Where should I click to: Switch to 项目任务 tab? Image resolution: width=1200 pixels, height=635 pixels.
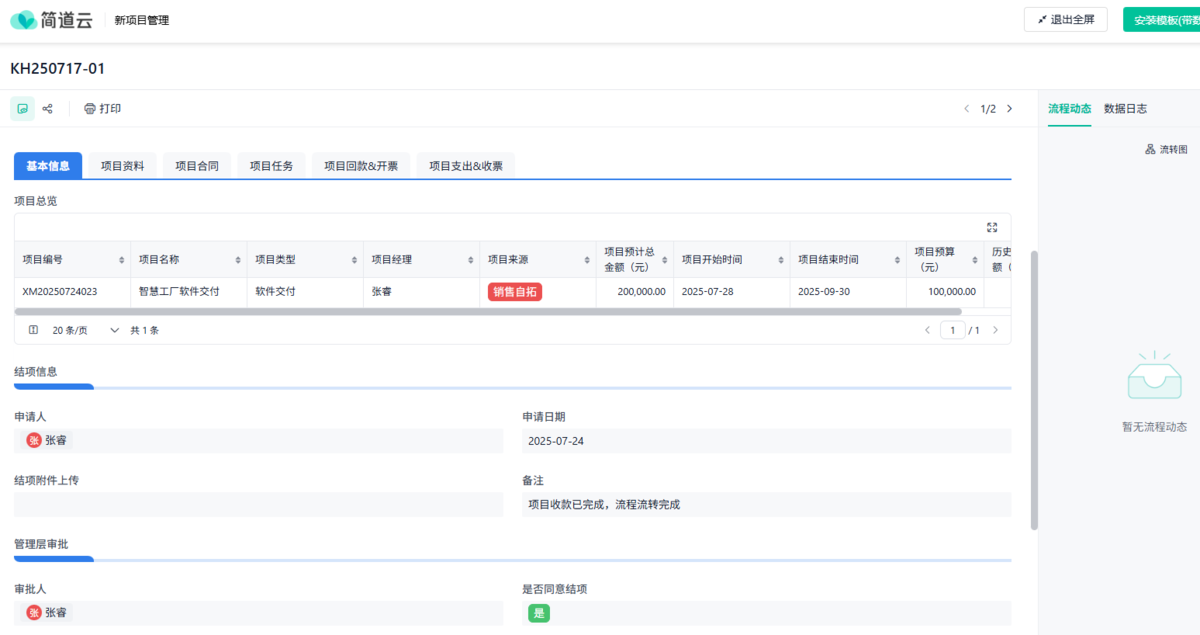coord(271,166)
